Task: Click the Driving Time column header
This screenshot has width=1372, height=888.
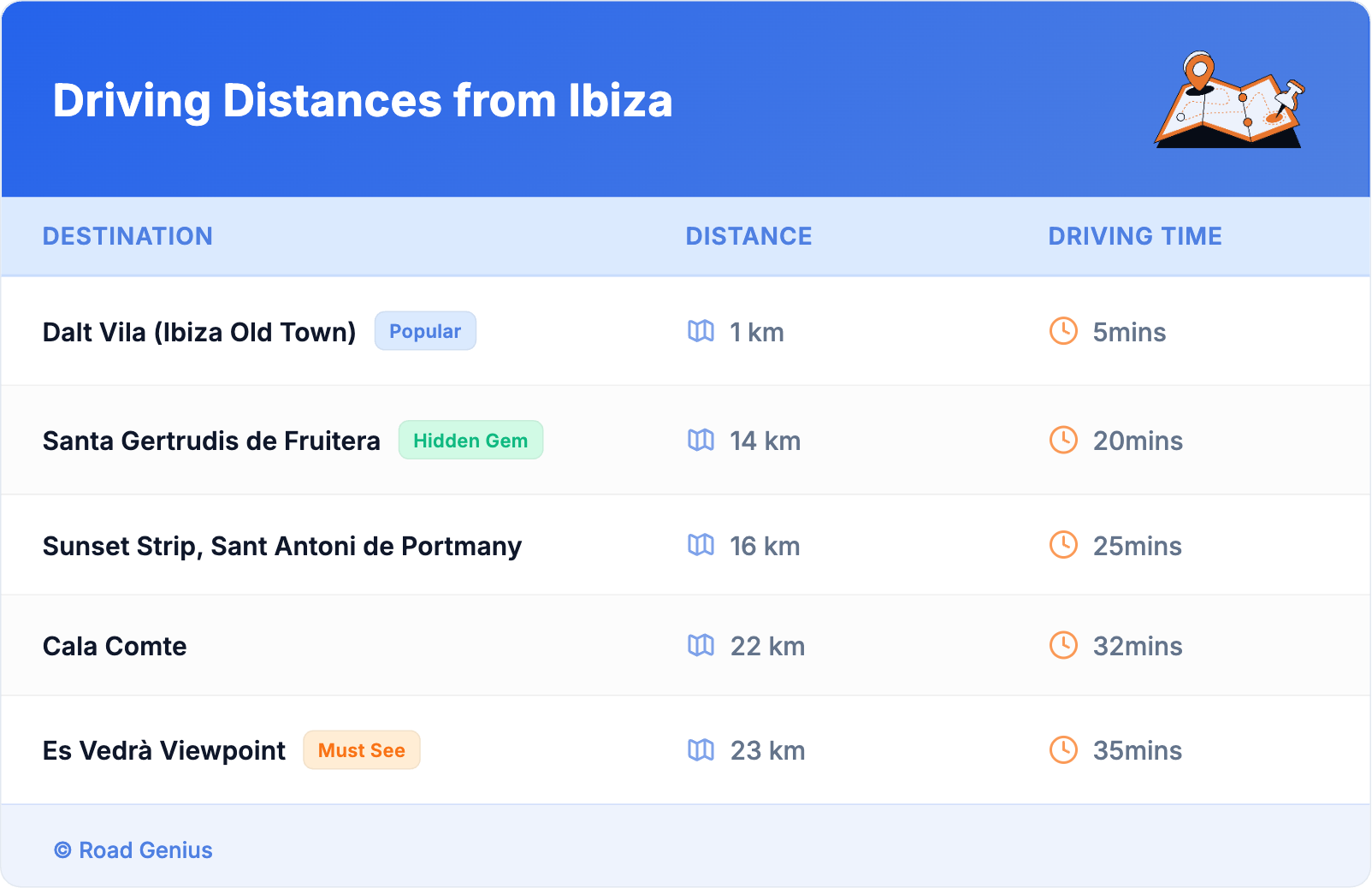Action: (x=1134, y=236)
